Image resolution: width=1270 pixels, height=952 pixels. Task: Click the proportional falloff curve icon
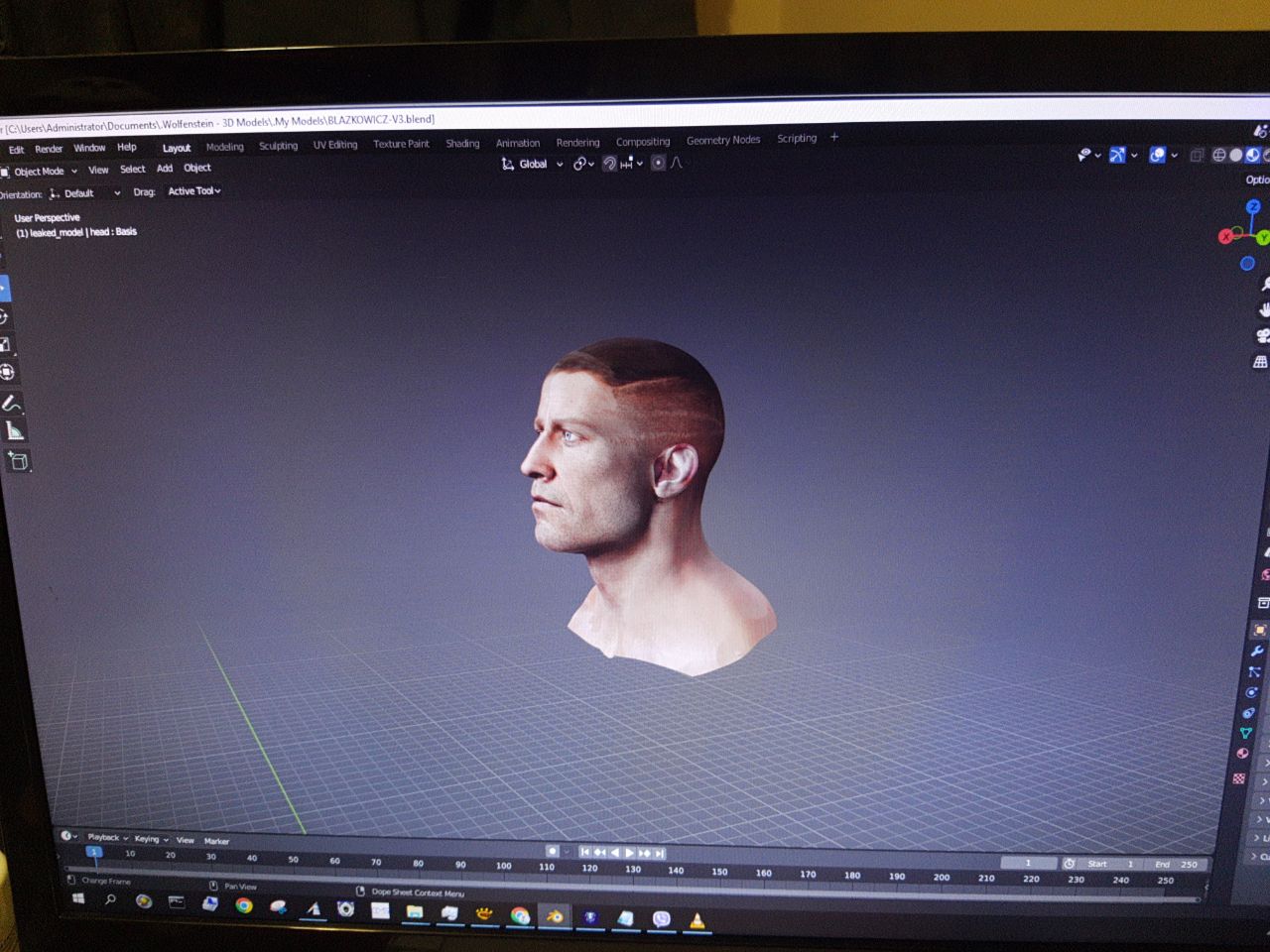coord(678,163)
